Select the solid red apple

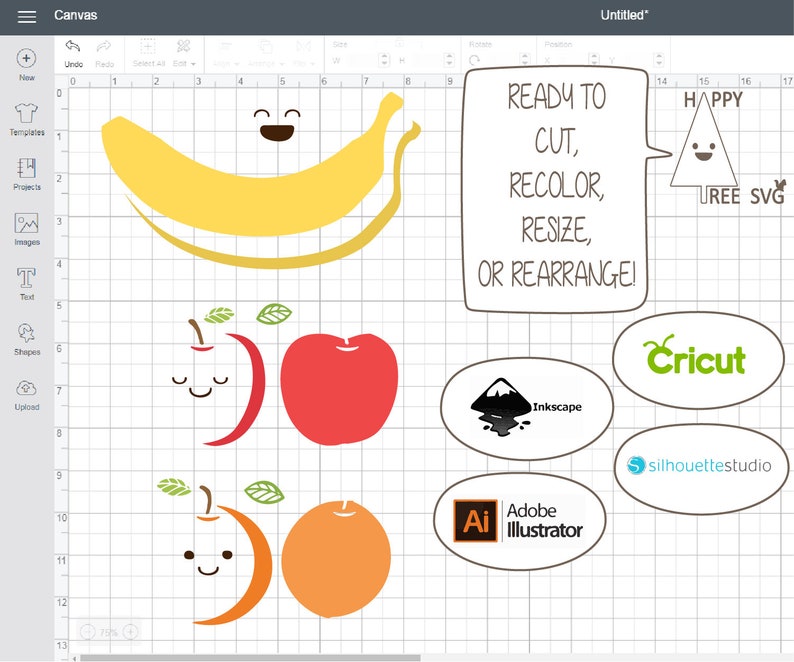(339, 389)
